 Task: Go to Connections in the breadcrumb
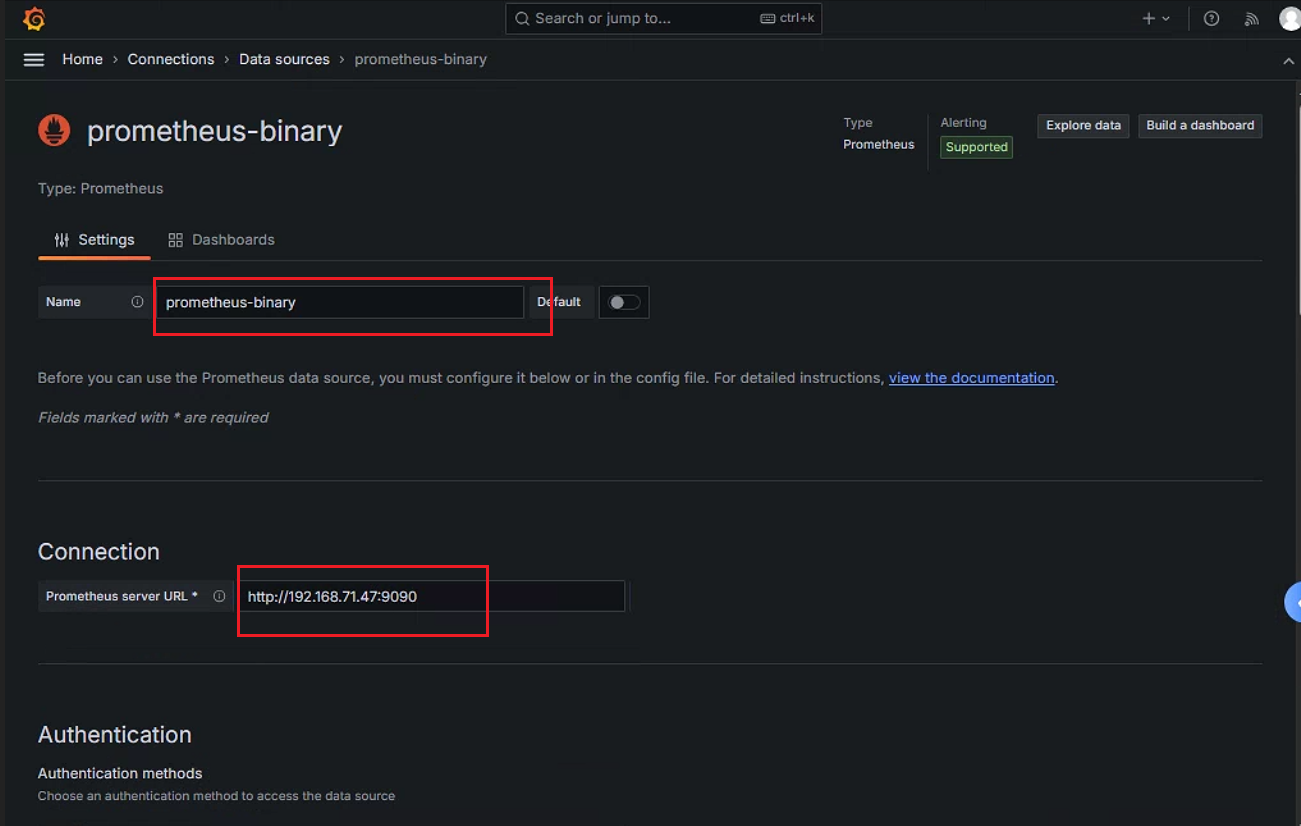(x=171, y=60)
